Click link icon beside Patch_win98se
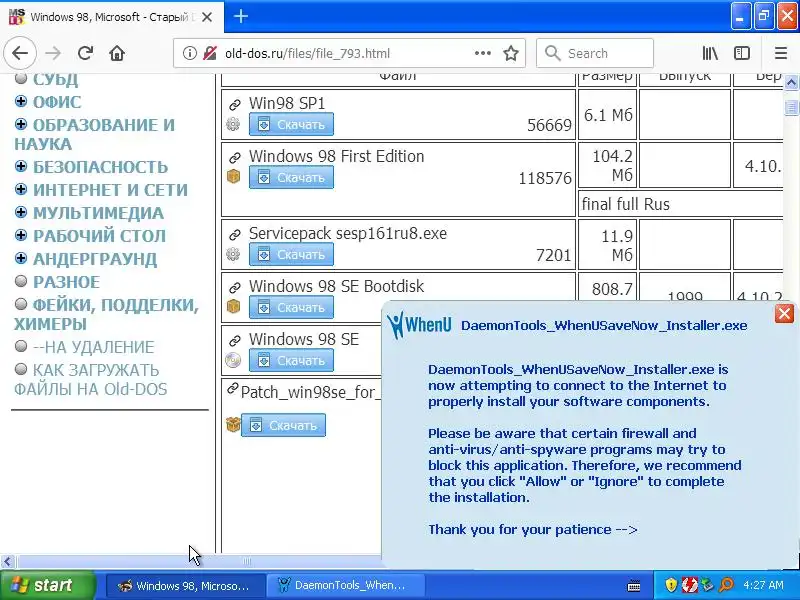 [x=233, y=388]
